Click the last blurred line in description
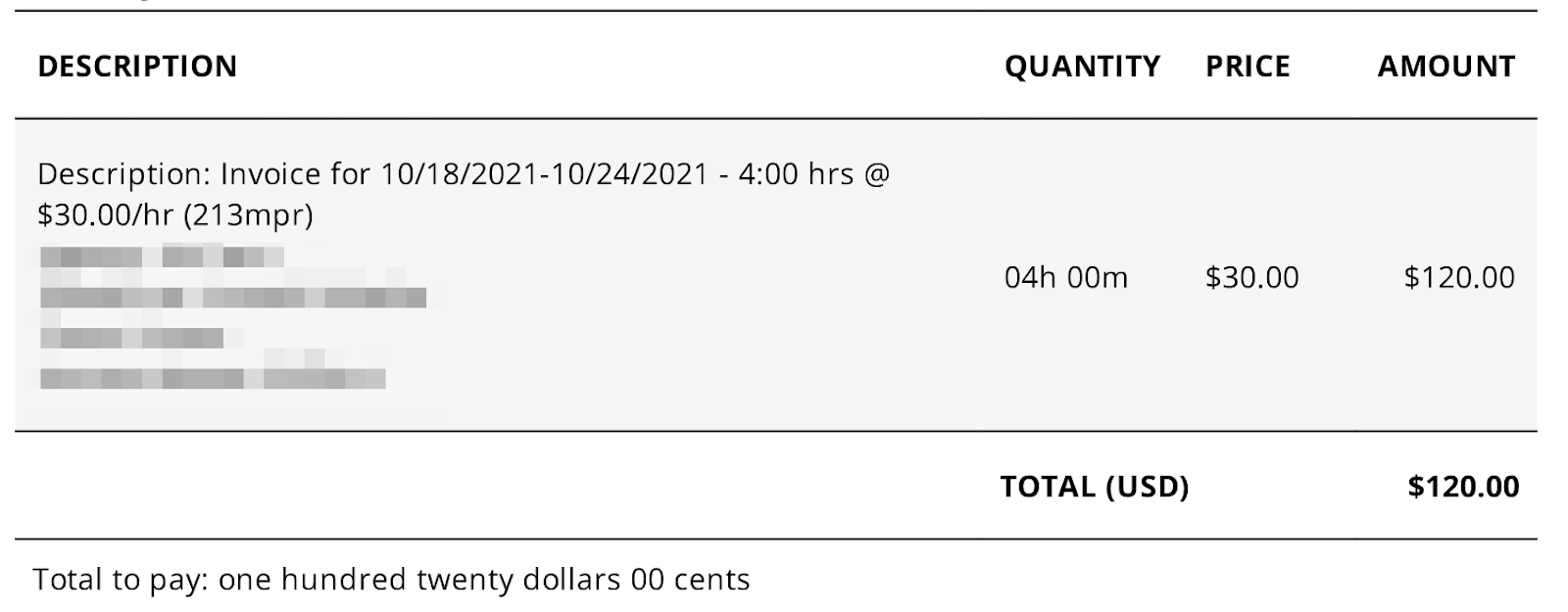This screenshot has height=612, width=1568. pyautogui.click(x=212, y=379)
